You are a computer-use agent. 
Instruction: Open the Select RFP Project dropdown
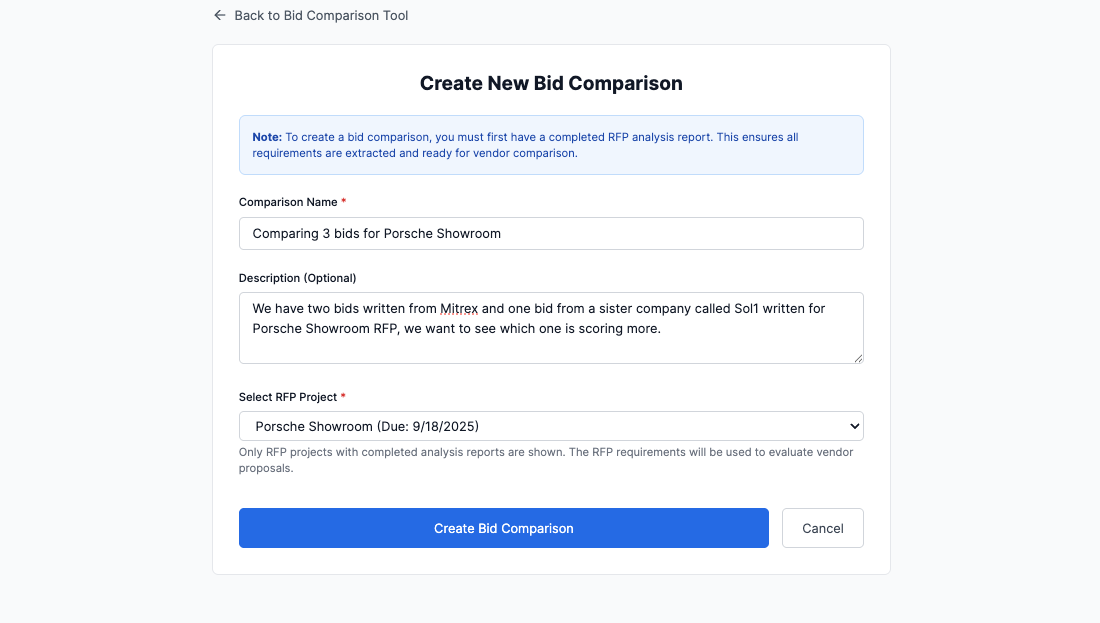[551, 426]
